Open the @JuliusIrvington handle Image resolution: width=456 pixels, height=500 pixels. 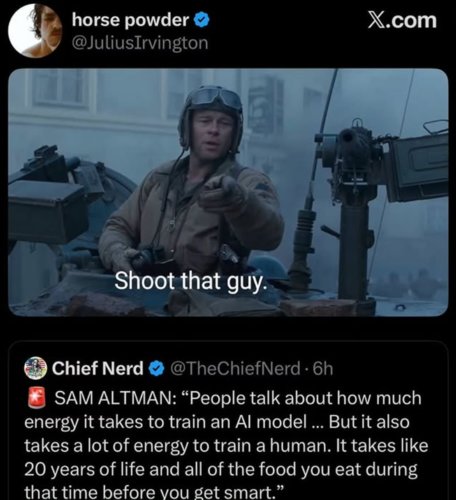tap(140, 43)
